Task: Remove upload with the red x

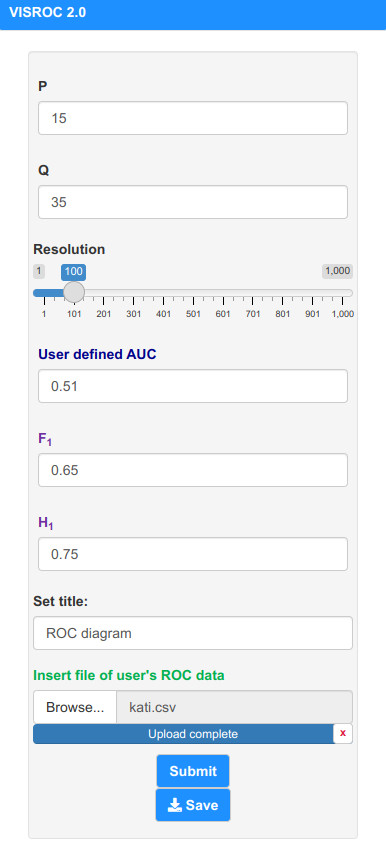Action: [343, 733]
